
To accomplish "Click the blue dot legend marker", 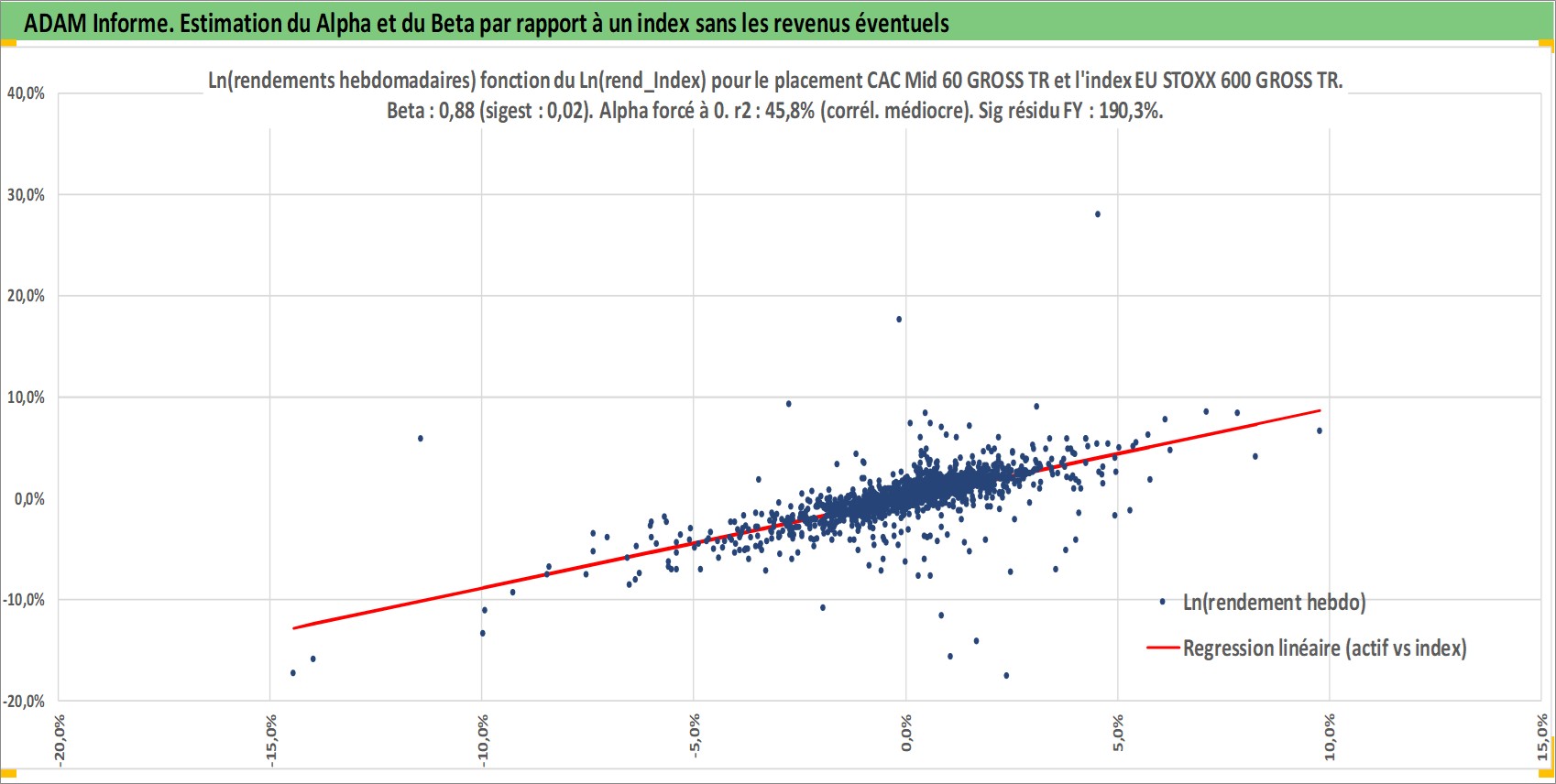I will point(1162,602).
